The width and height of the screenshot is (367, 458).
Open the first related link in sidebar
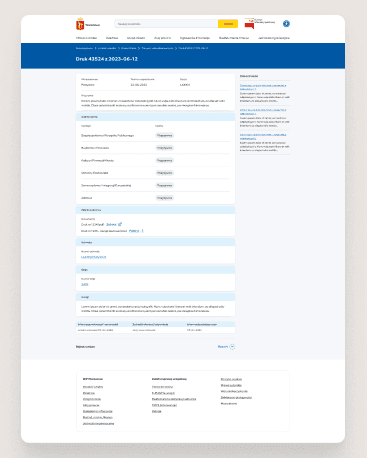(x=263, y=87)
